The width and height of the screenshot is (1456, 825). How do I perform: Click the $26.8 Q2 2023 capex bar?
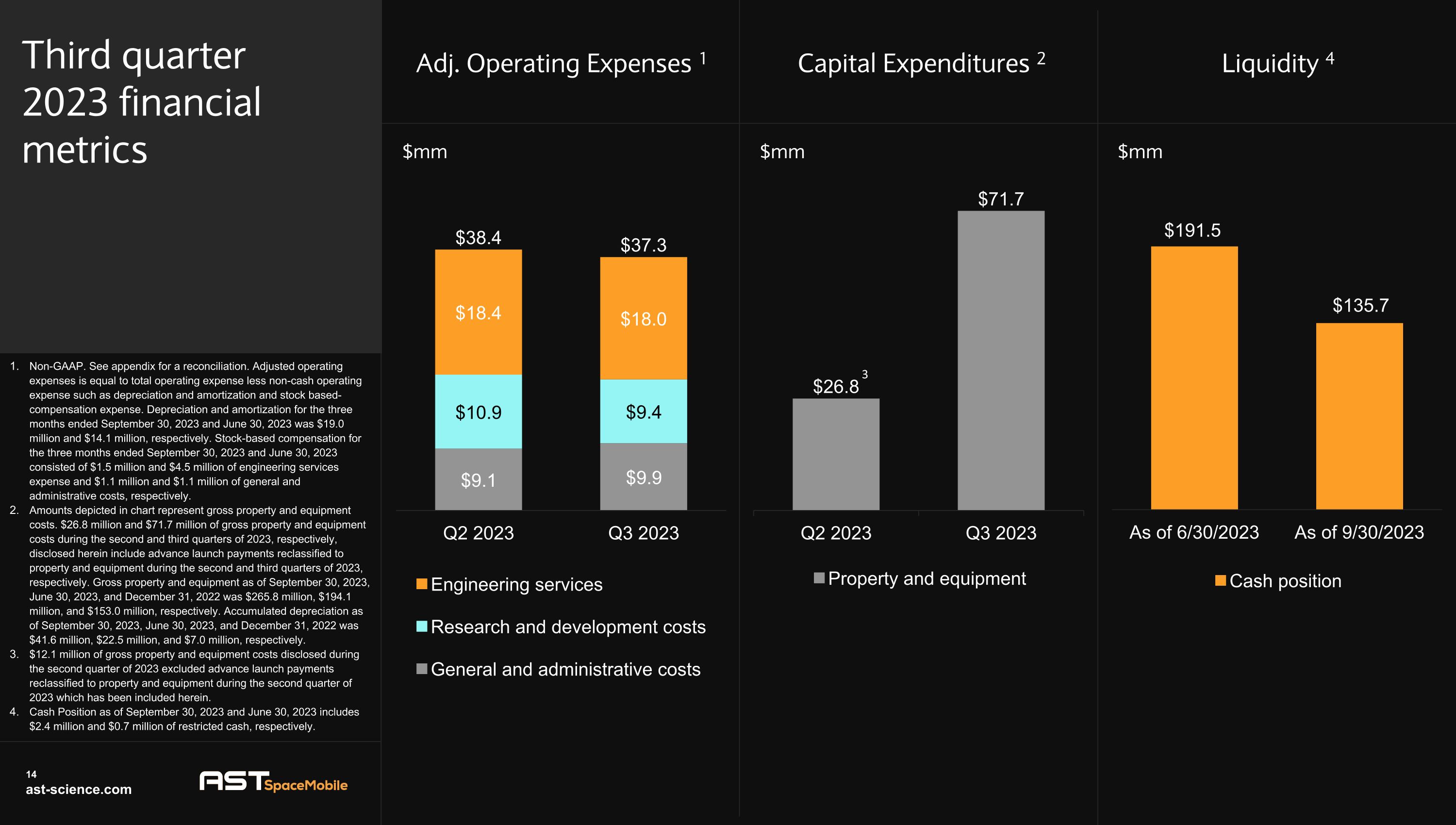tap(836, 453)
